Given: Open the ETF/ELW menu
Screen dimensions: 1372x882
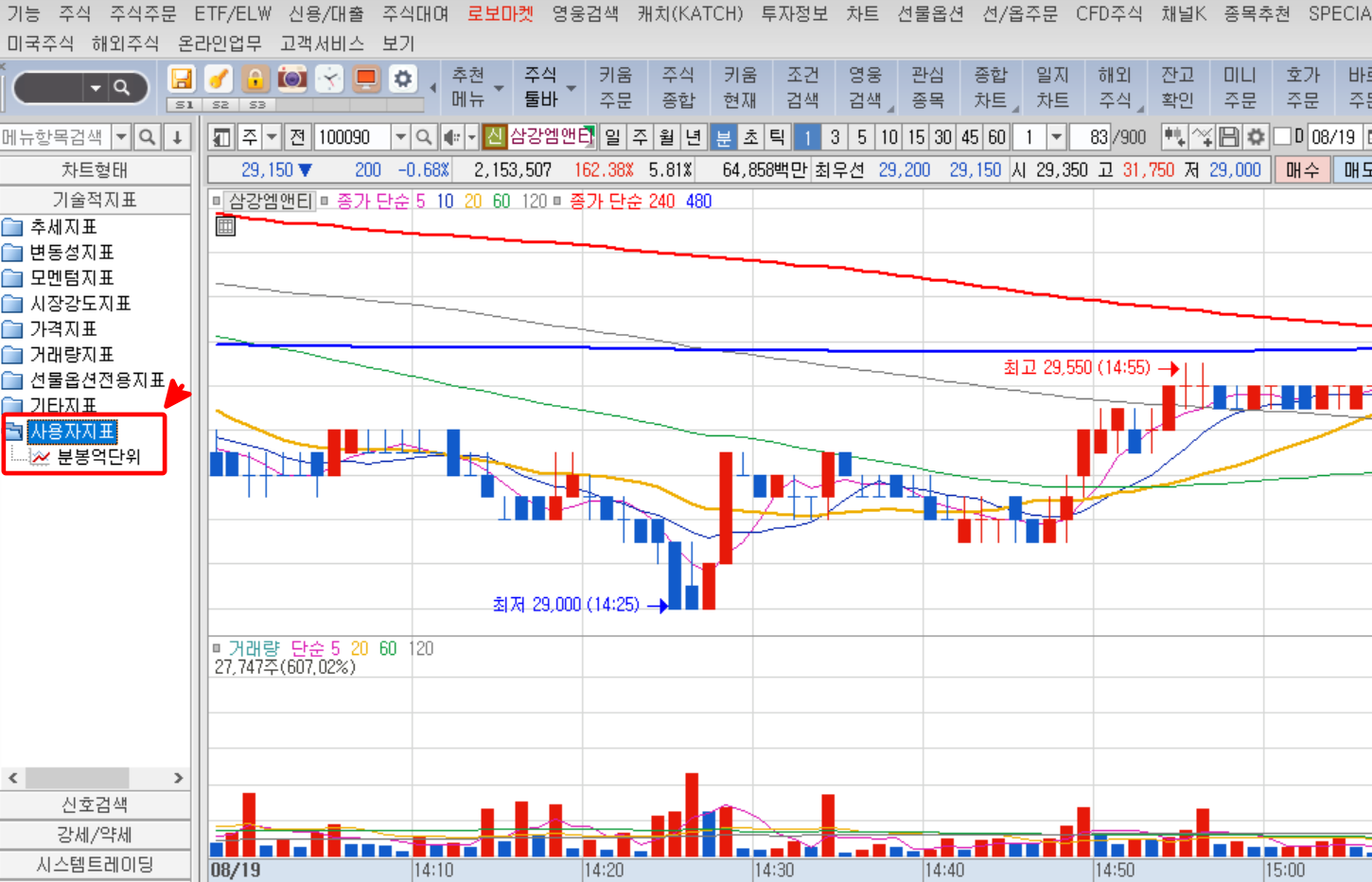Looking at the screenshot, I should 233,14.
